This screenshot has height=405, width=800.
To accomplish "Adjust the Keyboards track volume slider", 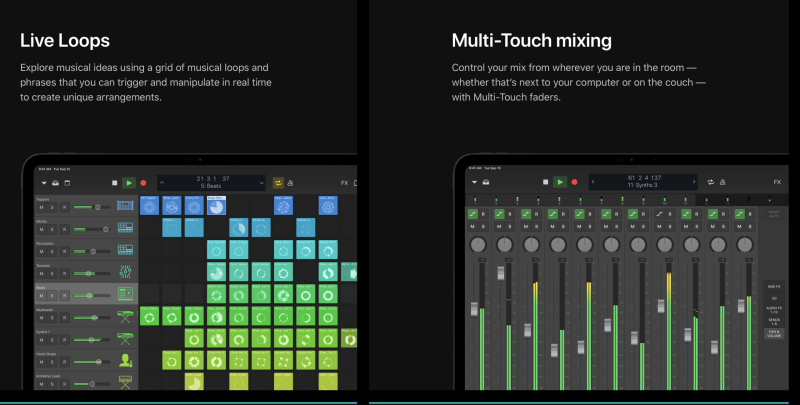I will click(92, 318).
